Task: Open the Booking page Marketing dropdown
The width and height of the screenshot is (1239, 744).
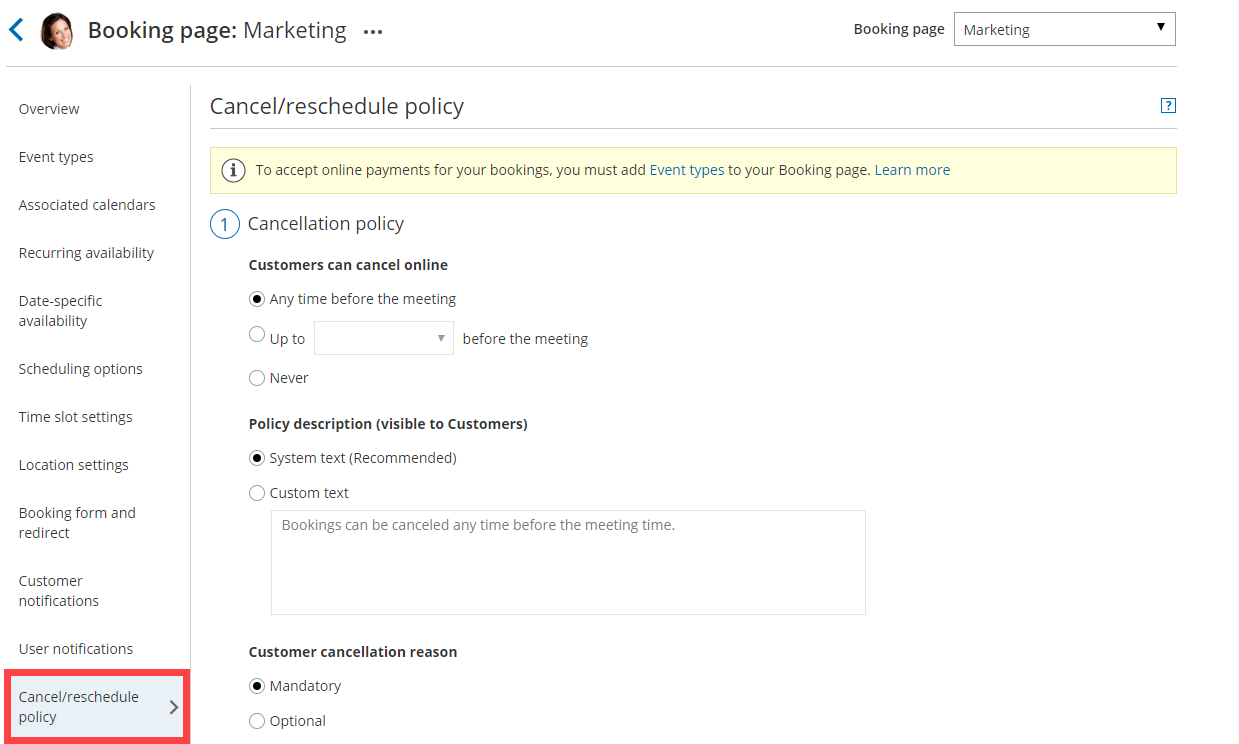Action: coord(1064,29)
